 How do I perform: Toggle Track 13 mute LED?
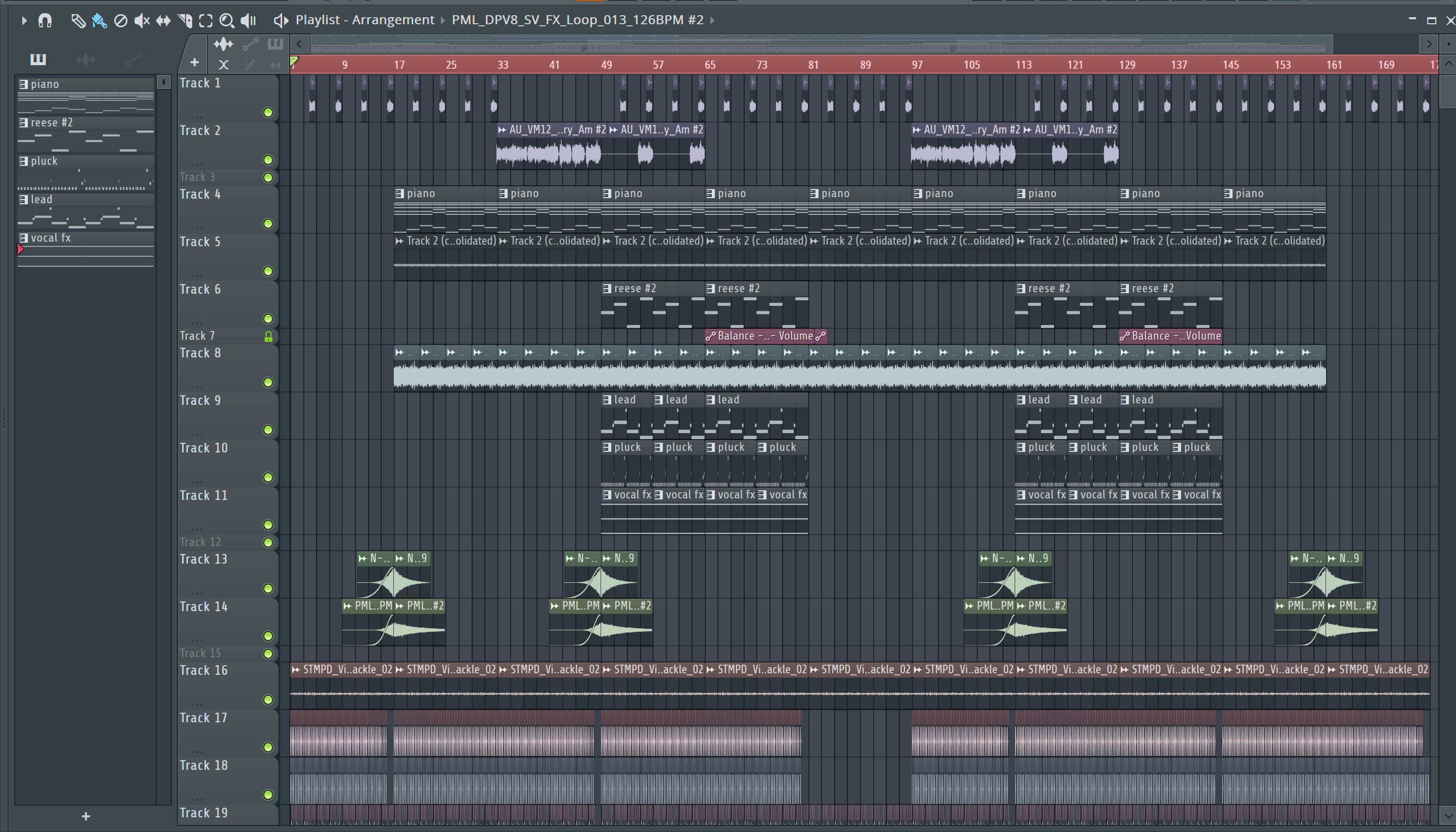tap(268, 588)
